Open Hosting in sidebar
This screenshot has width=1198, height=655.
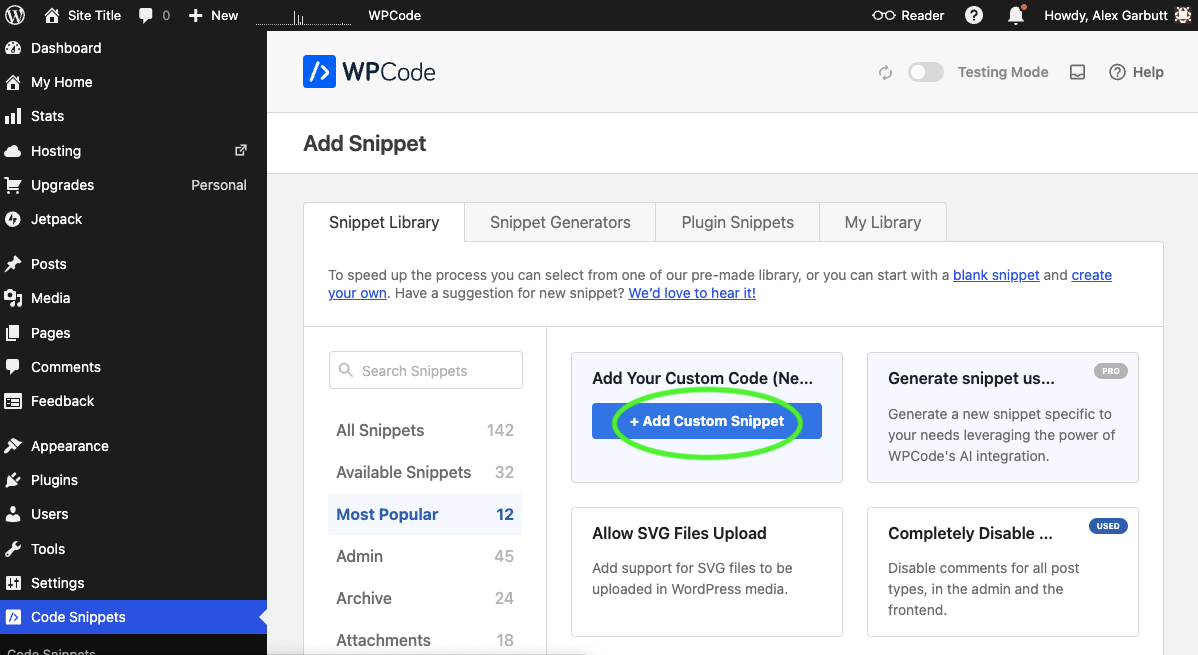click(133, 151)
